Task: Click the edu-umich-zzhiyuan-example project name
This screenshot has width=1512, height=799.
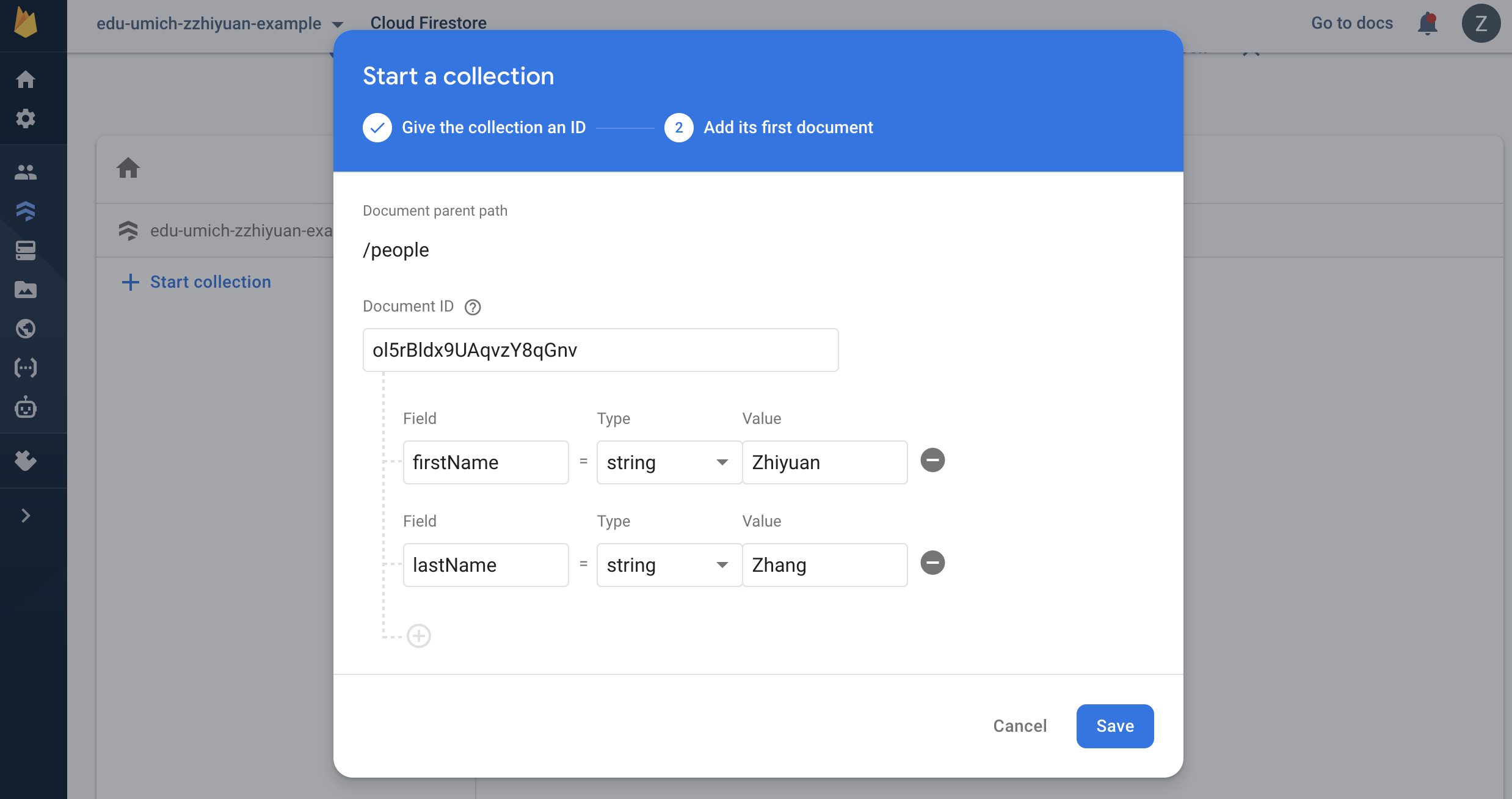Action: tap(209, 23)
